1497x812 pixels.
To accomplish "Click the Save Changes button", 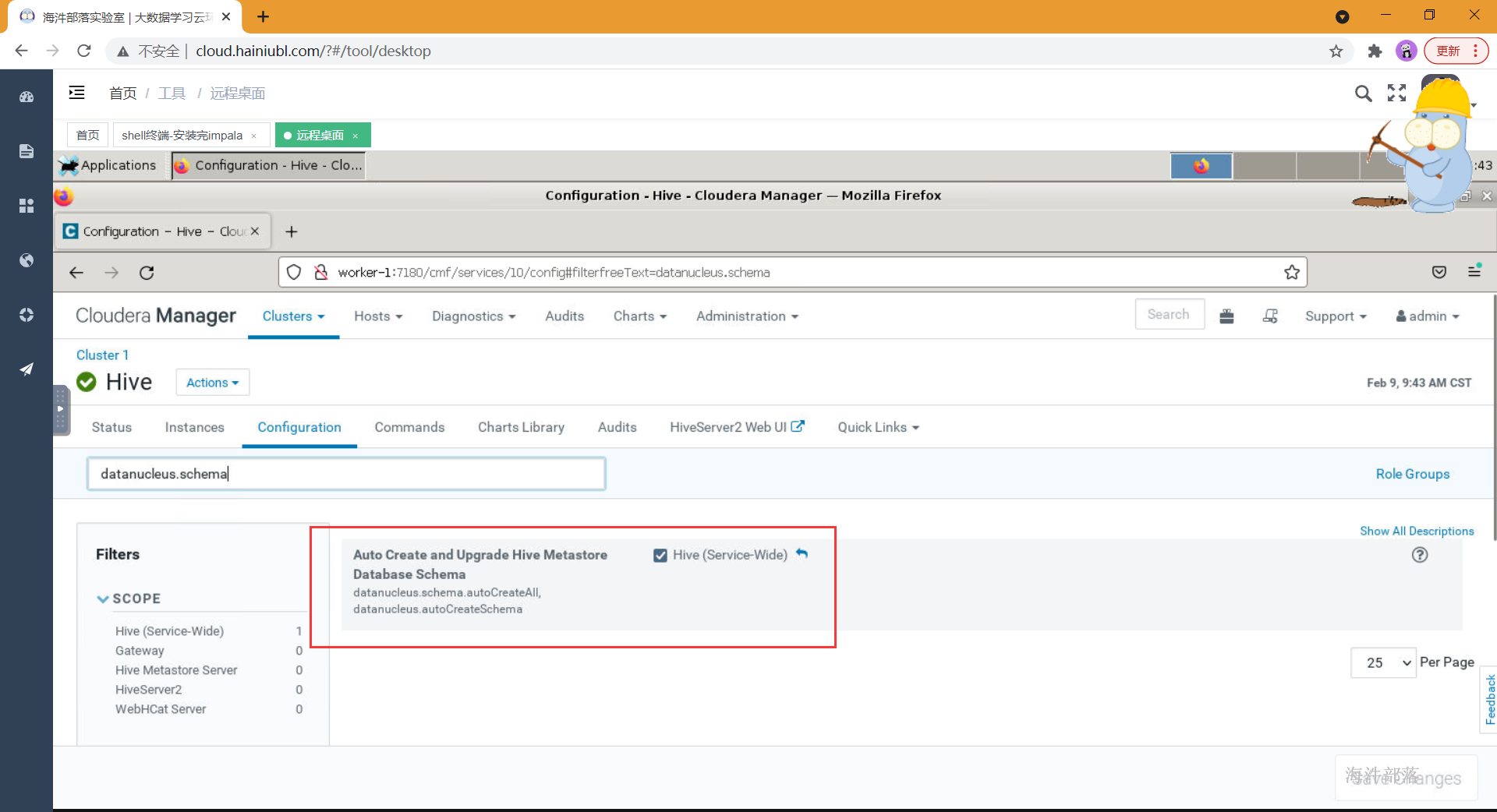I will (1406, 777).
